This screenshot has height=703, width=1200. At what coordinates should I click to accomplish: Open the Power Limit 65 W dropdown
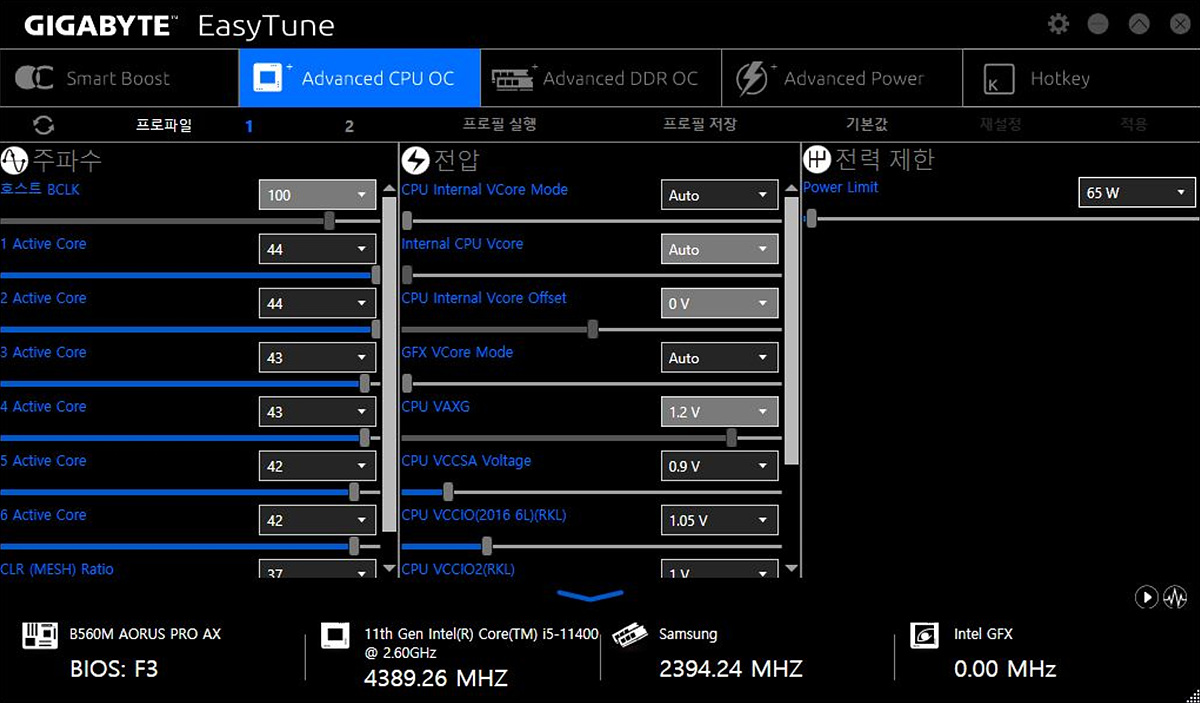click(x=1137, y=193)
